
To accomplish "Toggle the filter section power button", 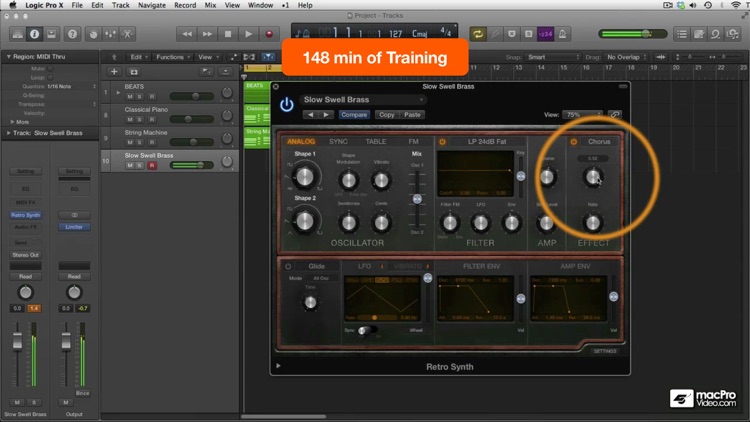I will pyautogui.click(x=442, y=142).
